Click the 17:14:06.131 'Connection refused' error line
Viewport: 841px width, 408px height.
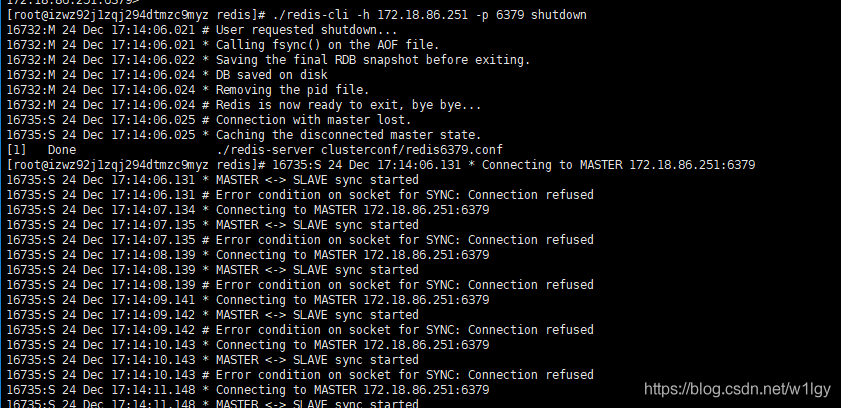coord(300,195)
